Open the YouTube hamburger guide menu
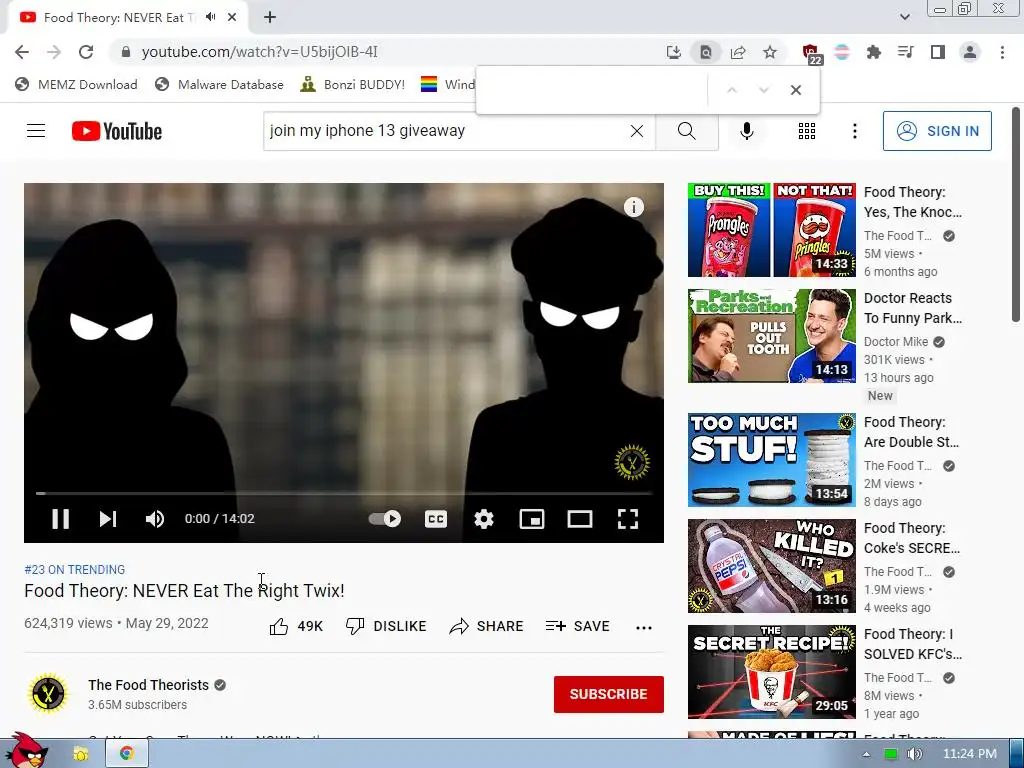Image resolution: width=1024 pixels, height=768 pixels. [x=36, y=131]
